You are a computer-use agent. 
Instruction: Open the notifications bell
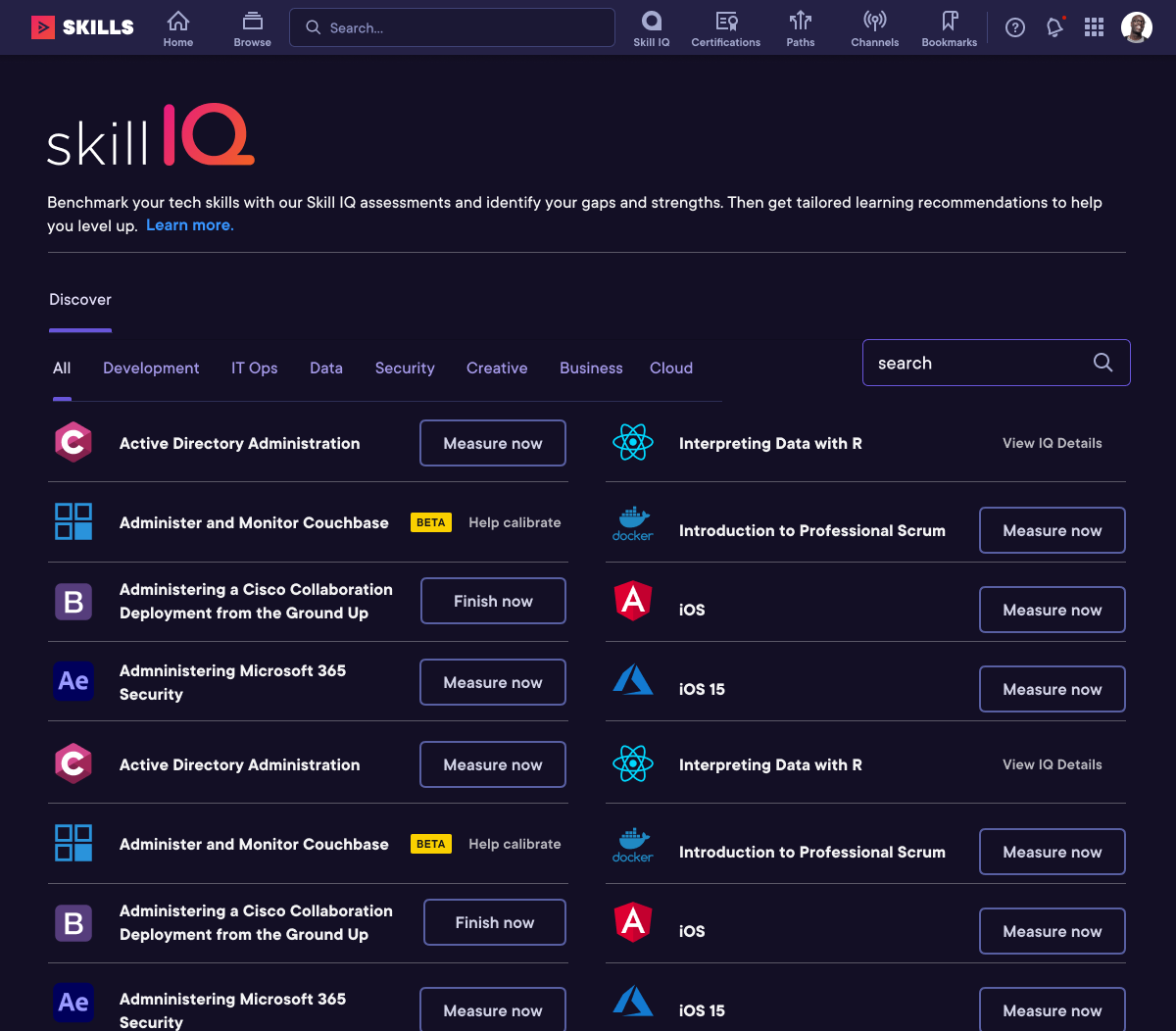coord(1054,27)
